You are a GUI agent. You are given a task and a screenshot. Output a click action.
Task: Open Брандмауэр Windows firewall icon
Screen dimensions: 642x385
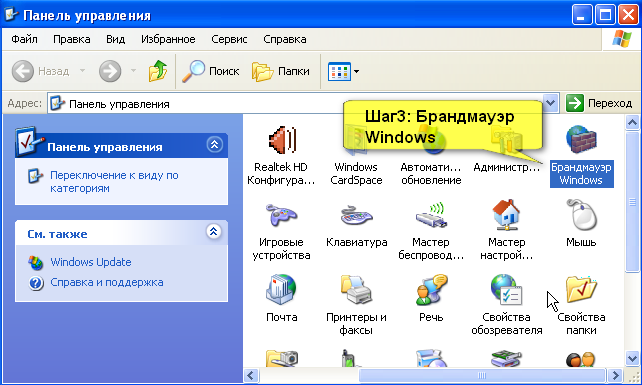coord(581,140)
